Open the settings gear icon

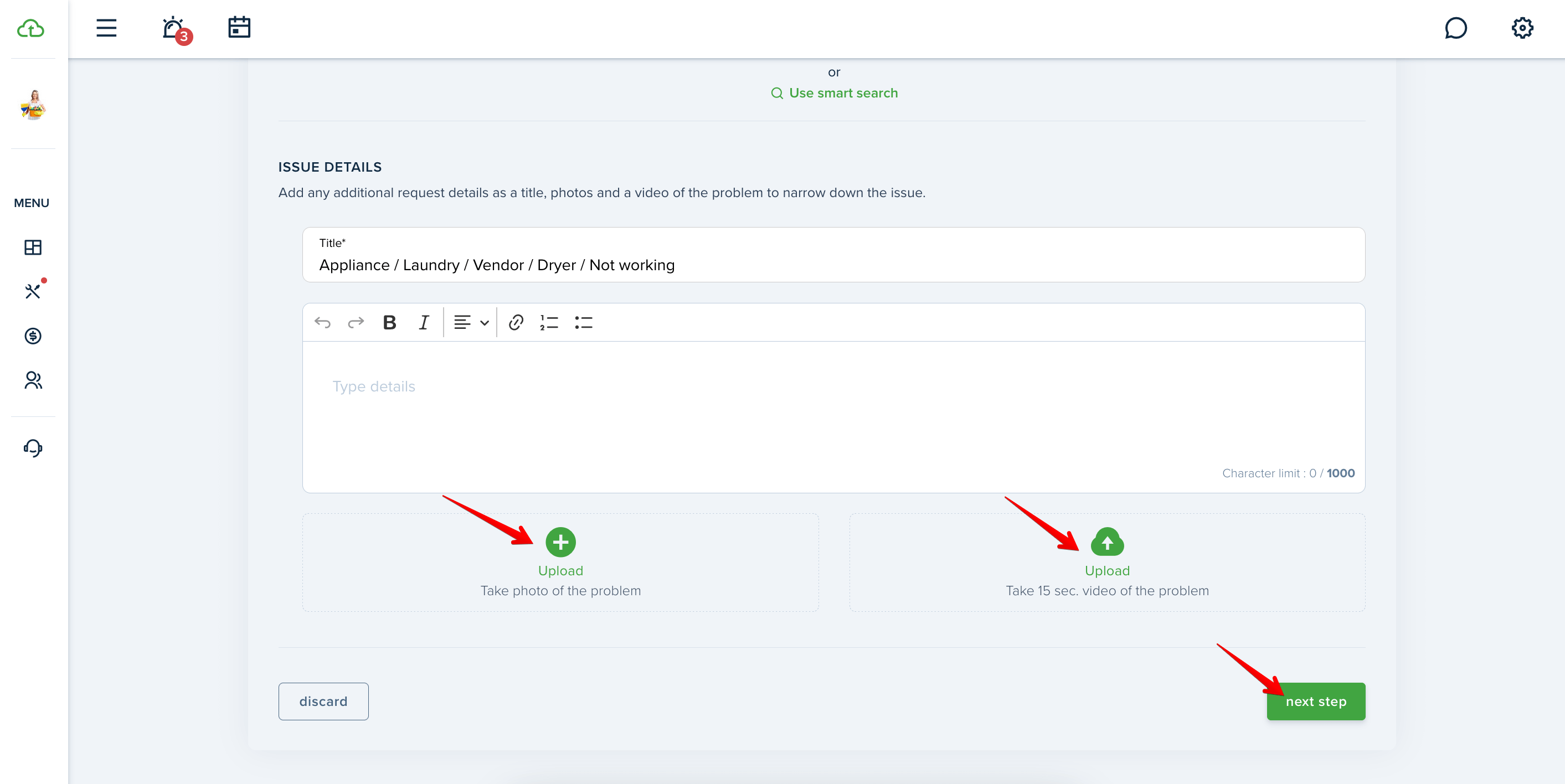click(x=1522, y=28)
